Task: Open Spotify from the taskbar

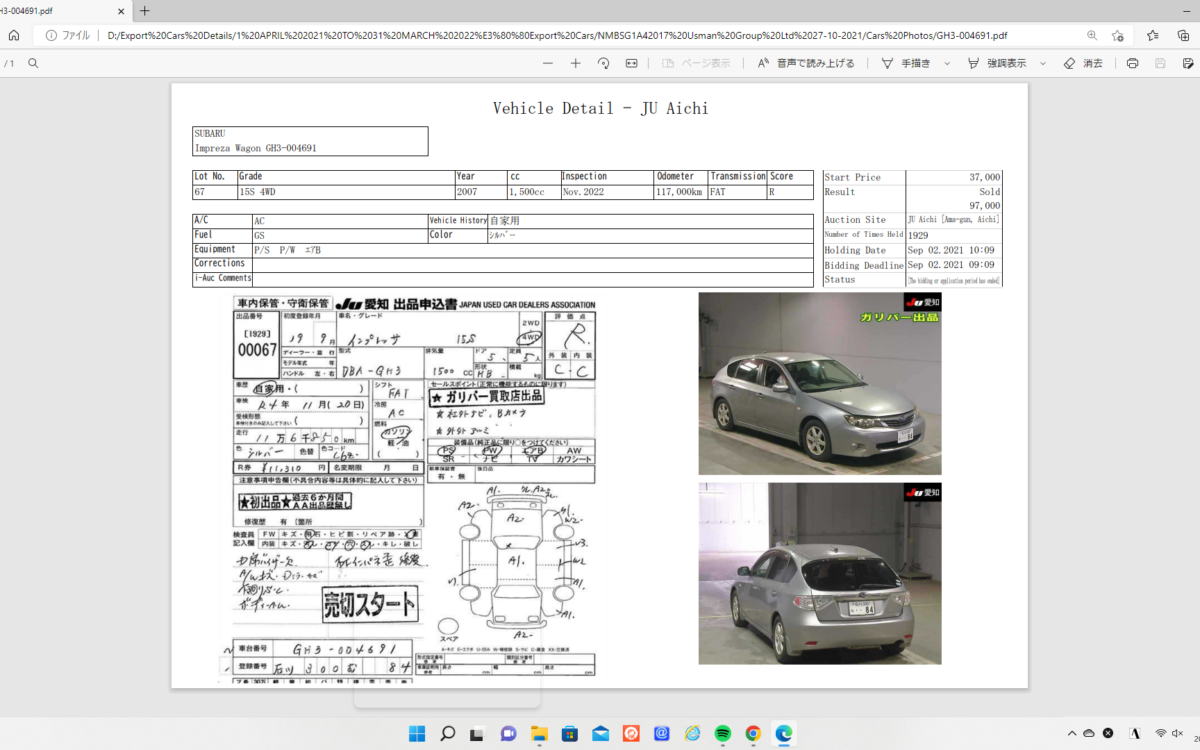Action: pyautogui.click(x=722, y=733)
